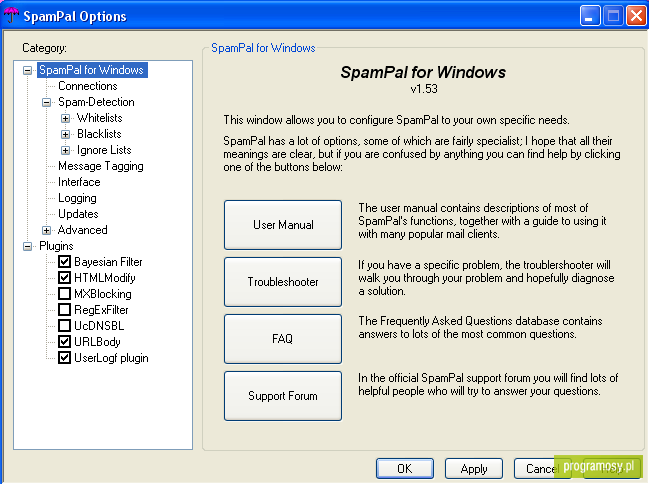Close the SpamPal Options window
Viewport: 649px width, 484px height.
636,16
